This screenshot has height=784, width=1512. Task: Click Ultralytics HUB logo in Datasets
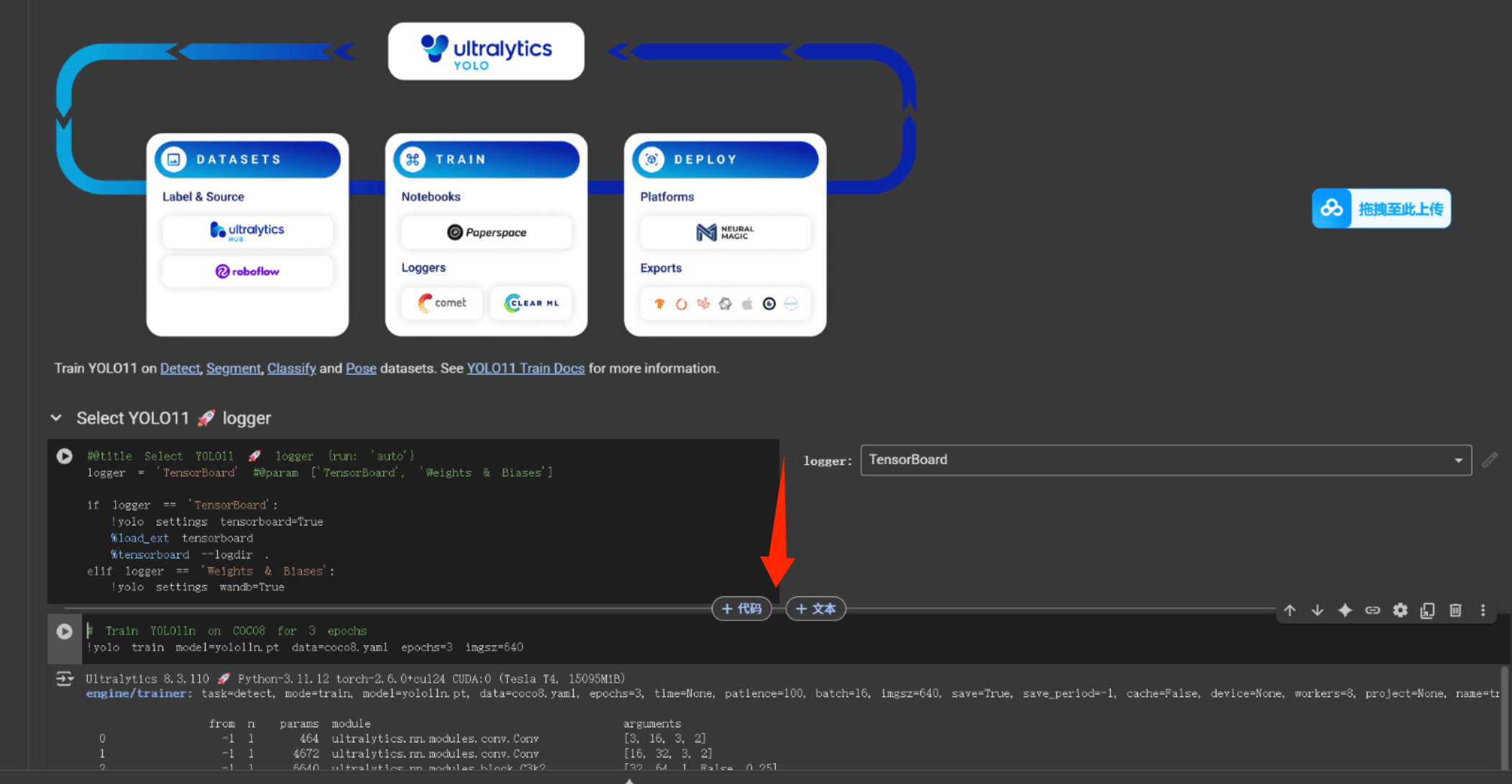tap(247, 231)
